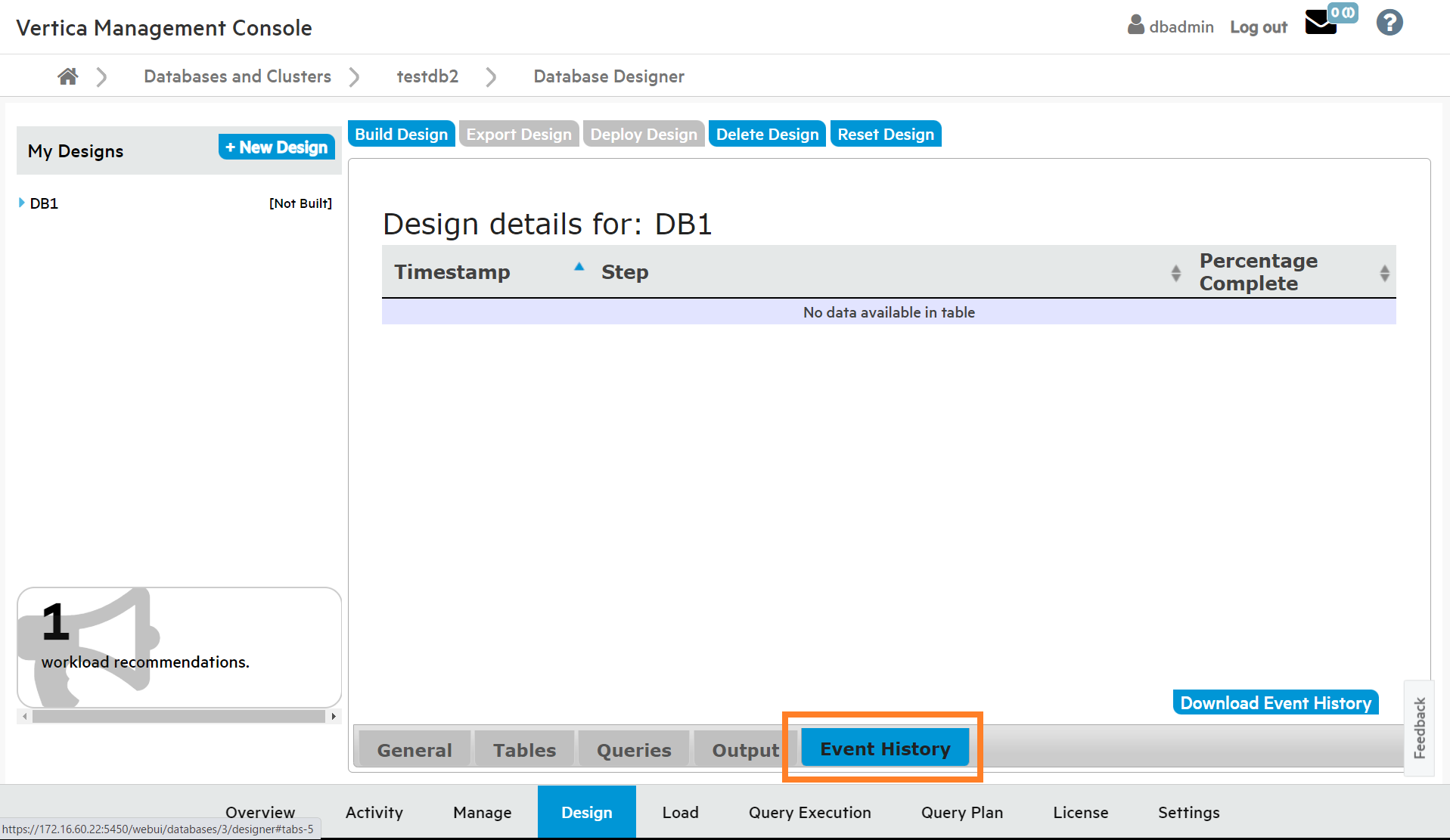The height and width of the screenshot is (840, 1450).
Task: Open the mail notifications envelope icon
Action: [1321, 23]
